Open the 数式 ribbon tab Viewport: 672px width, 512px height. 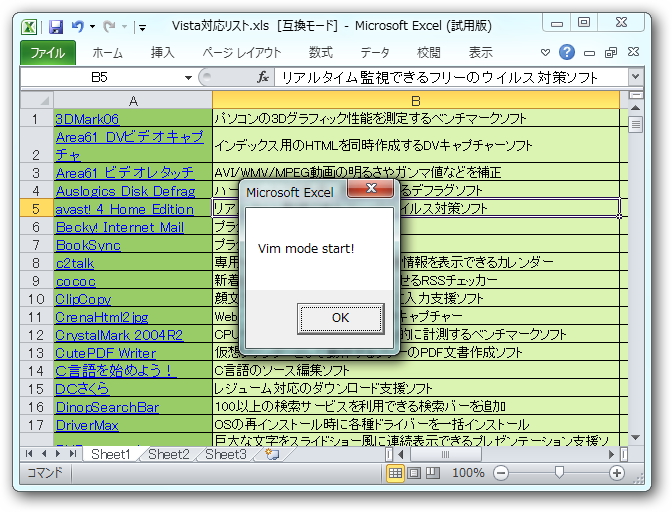pos(321,53)
